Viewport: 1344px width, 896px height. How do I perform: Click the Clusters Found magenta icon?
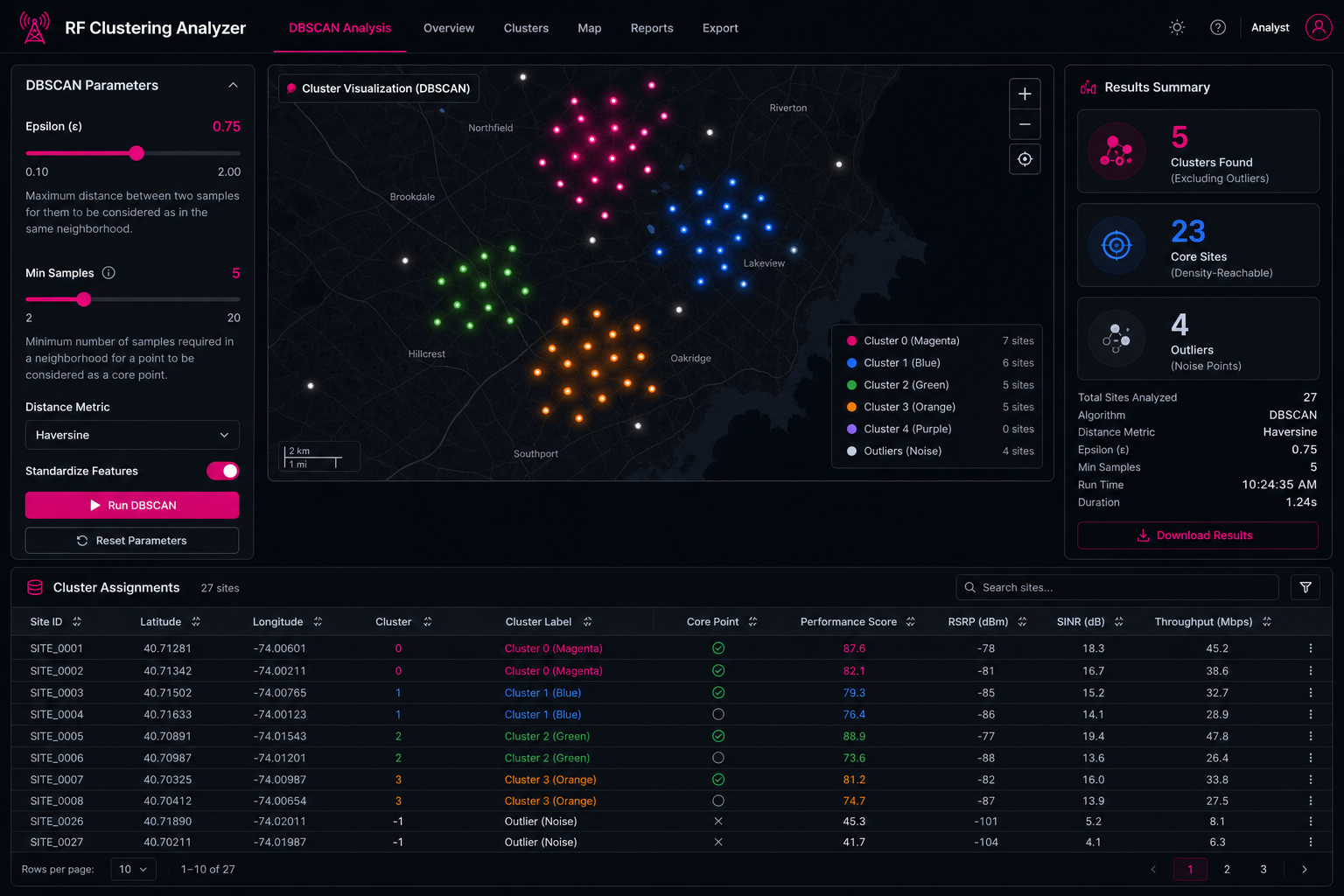click(1116, 151)
